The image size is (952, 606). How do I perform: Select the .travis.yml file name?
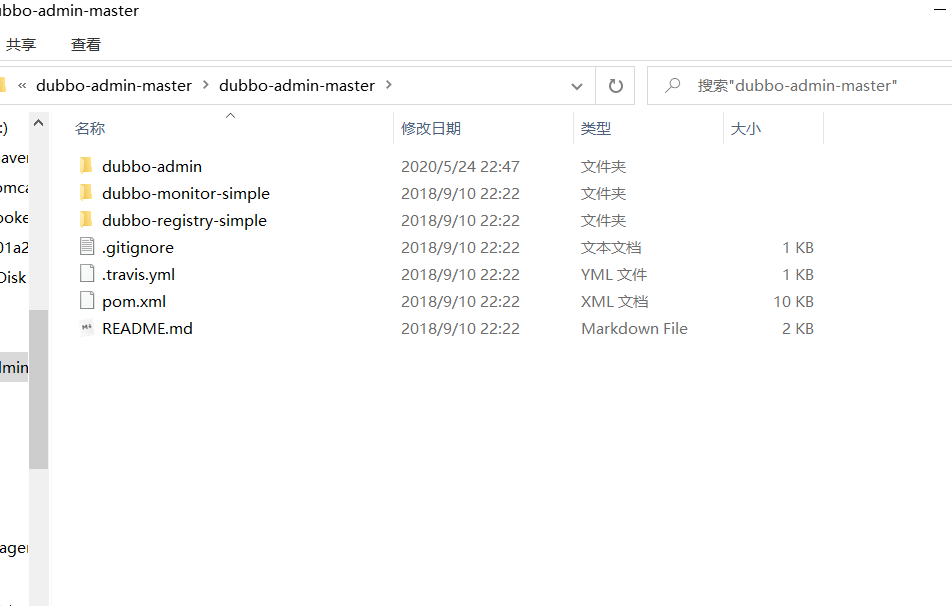[138, 274]
